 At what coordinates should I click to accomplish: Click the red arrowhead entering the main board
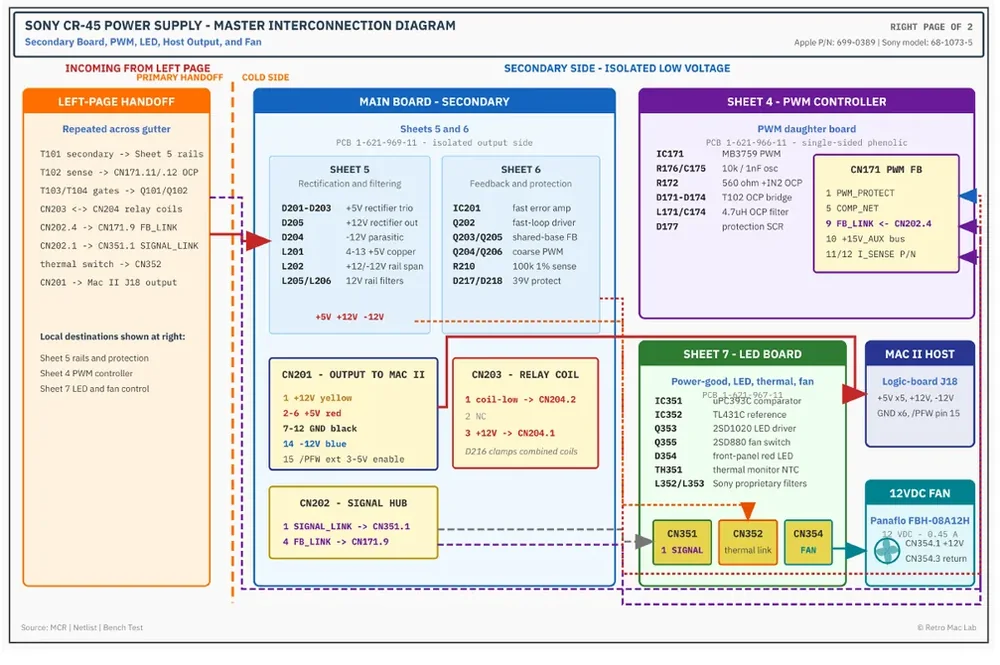tap(258, 240)
